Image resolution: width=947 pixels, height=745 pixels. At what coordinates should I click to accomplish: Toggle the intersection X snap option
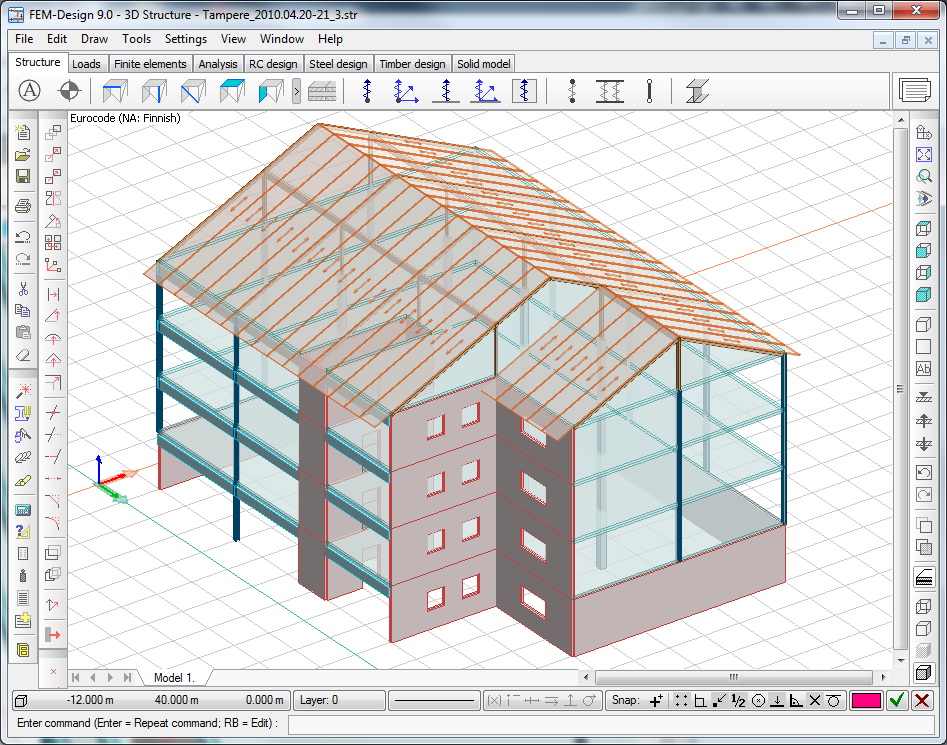(815, 700)
